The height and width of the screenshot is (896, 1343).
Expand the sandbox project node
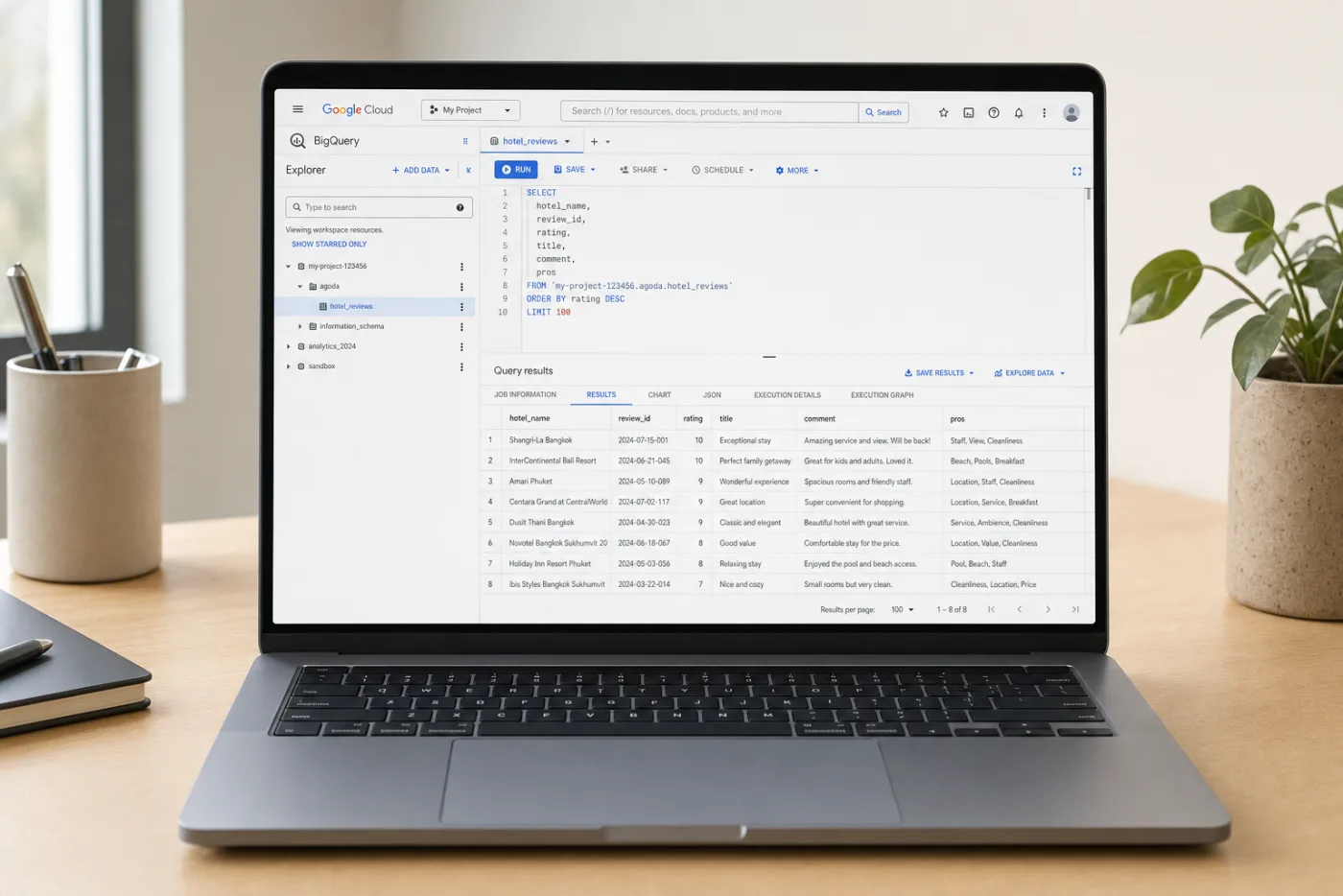pyautogui.click(x=288, y=367)
